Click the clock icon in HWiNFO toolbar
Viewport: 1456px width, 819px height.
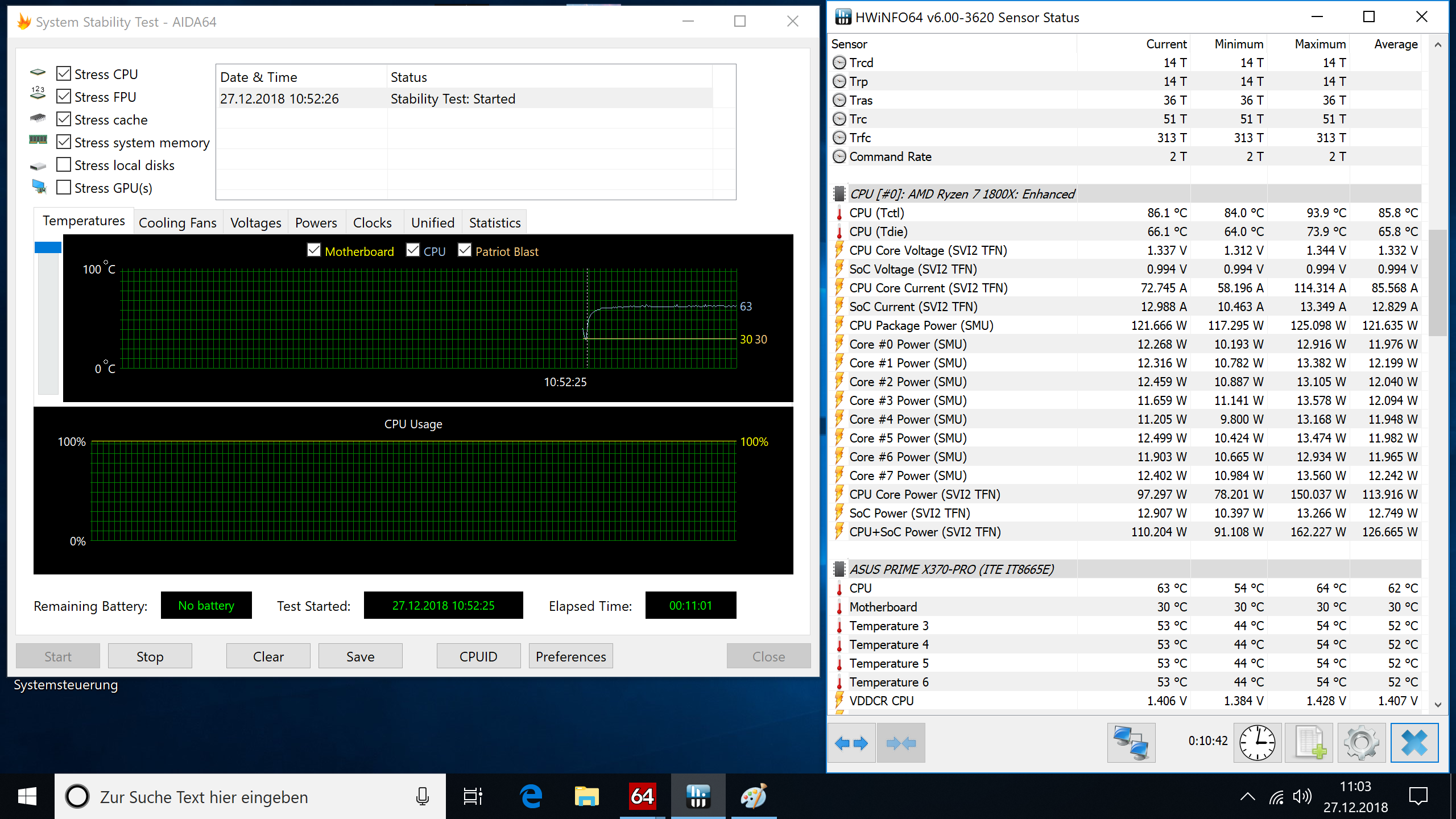point(1256,743)
